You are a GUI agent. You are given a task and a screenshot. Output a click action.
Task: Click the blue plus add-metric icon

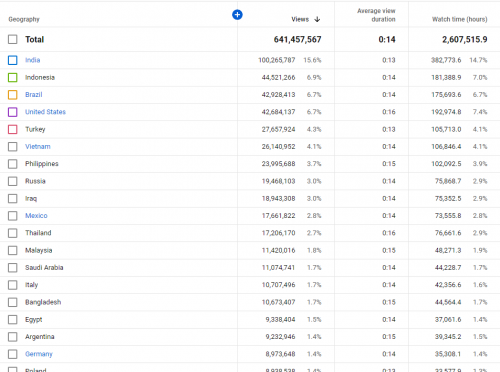click(x=237, y=15)
